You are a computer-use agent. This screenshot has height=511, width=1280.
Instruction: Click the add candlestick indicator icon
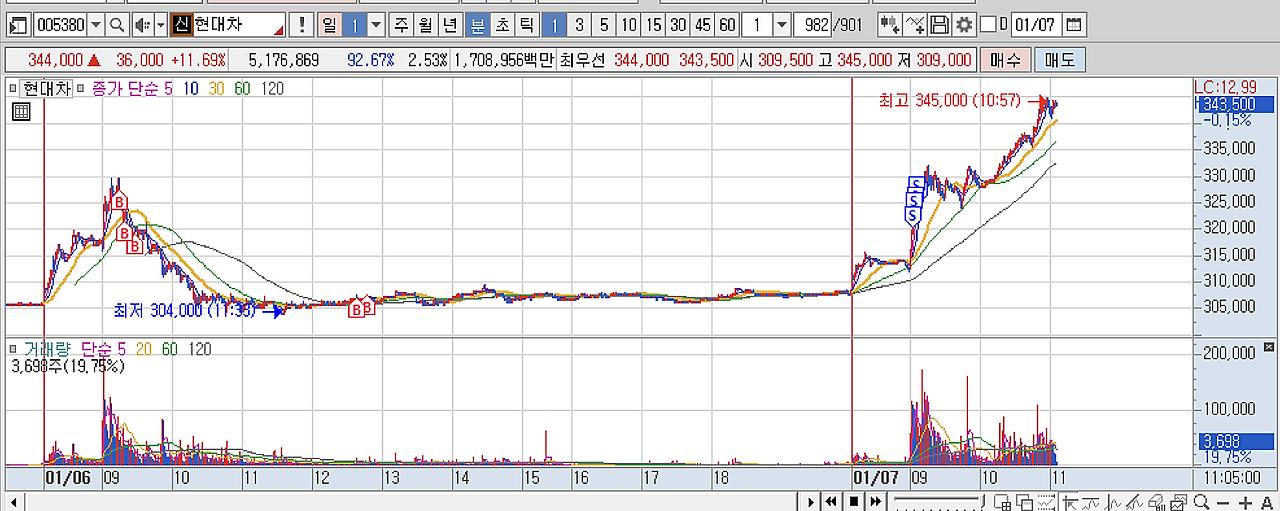pos(889,25)
